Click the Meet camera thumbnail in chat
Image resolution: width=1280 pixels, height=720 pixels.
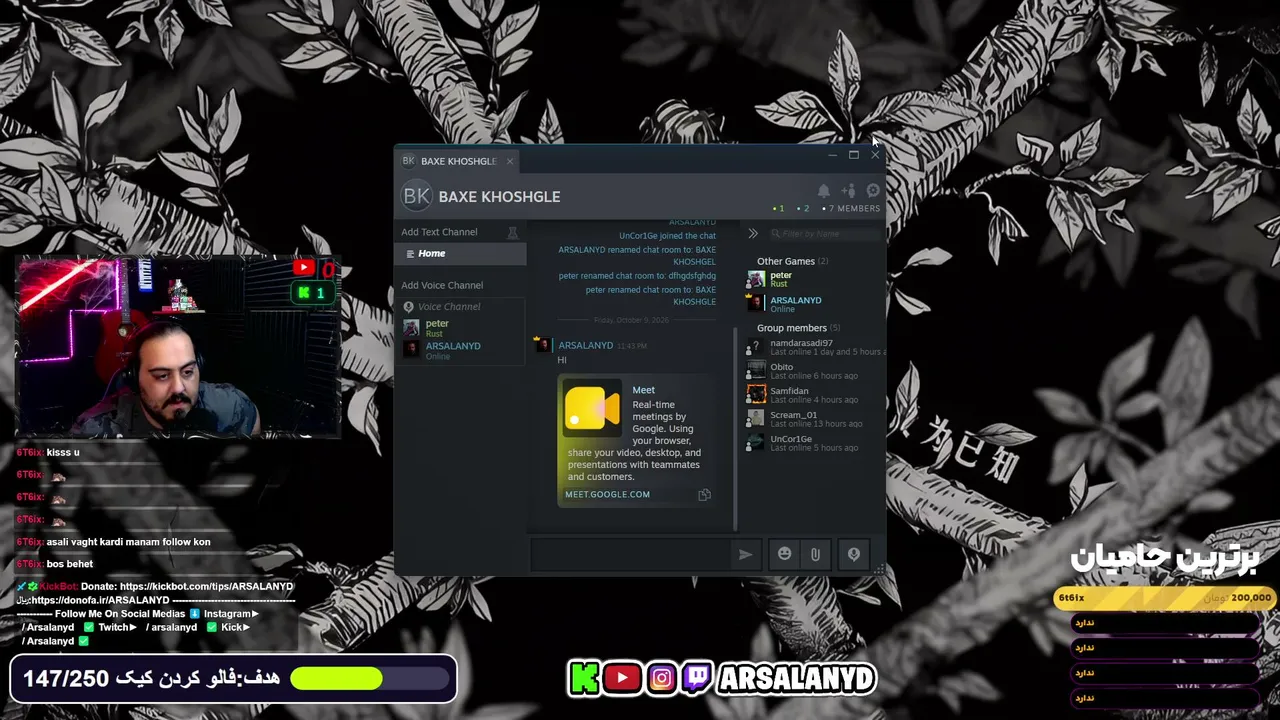click(592, 410)
